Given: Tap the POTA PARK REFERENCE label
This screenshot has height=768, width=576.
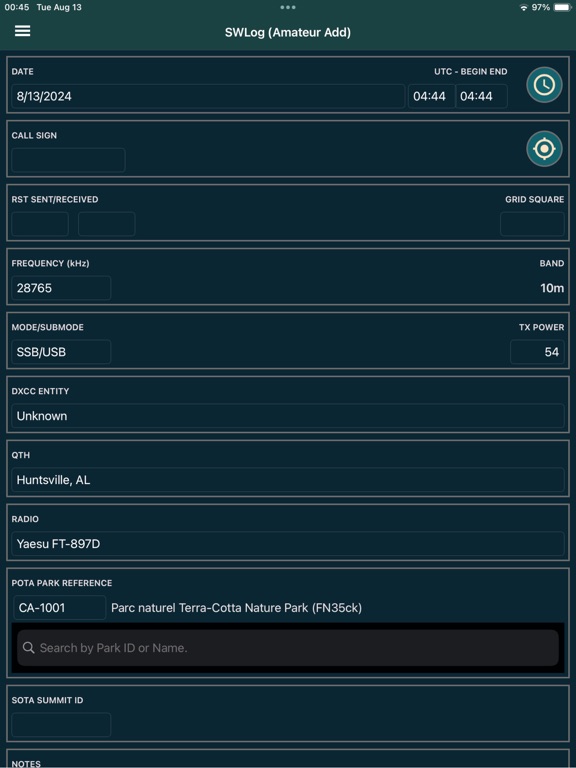Looking at the screenshot, I should tap(62, 583).
